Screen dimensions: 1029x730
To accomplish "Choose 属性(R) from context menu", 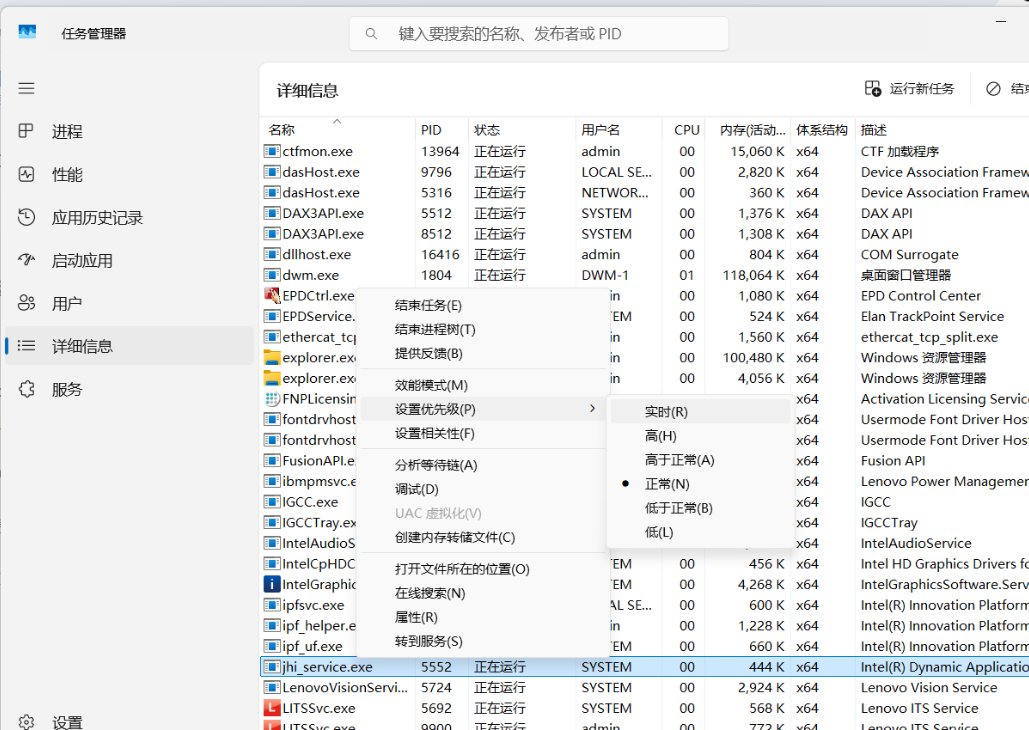I will [482, 618].
